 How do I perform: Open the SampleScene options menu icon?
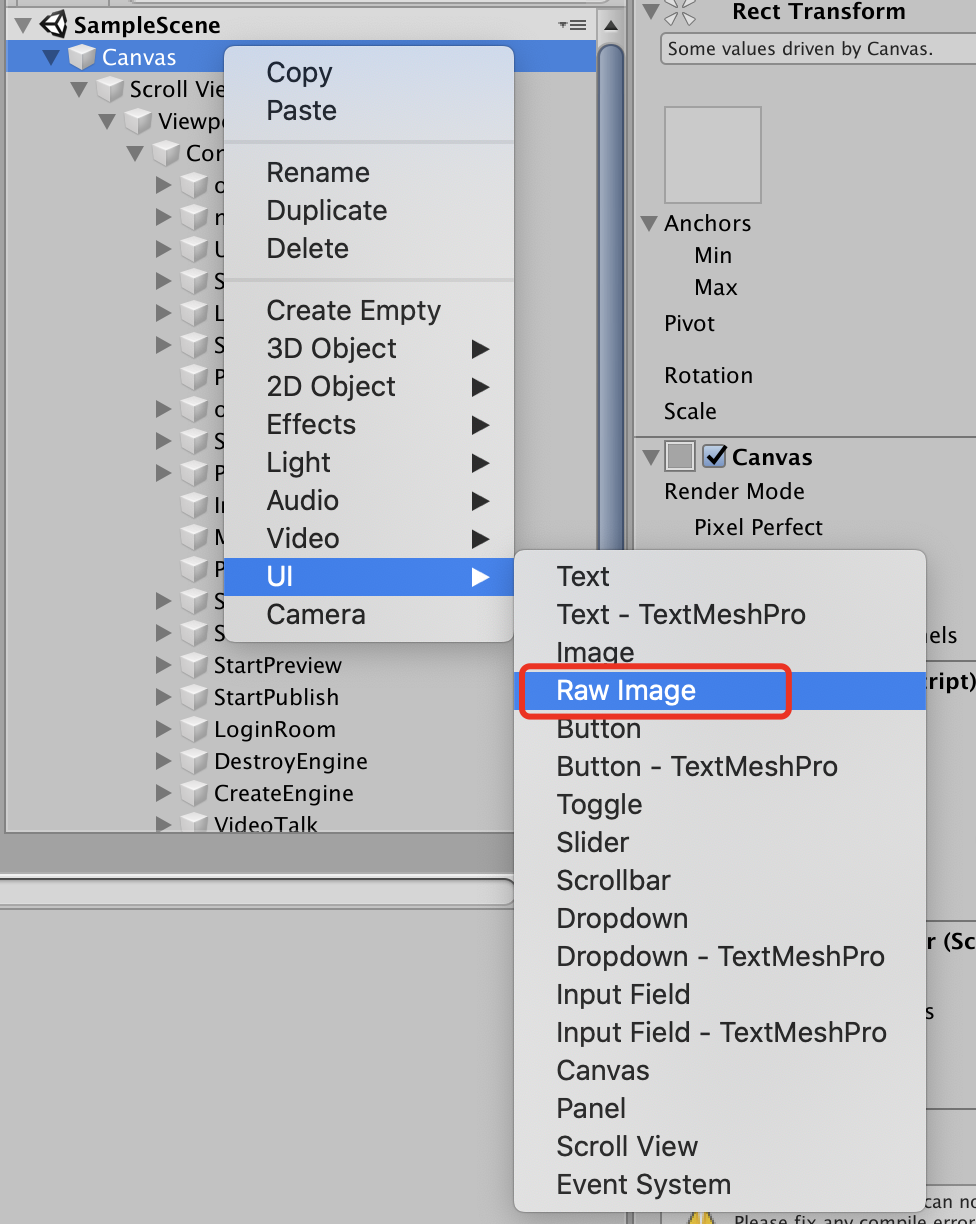click(574, 25)
